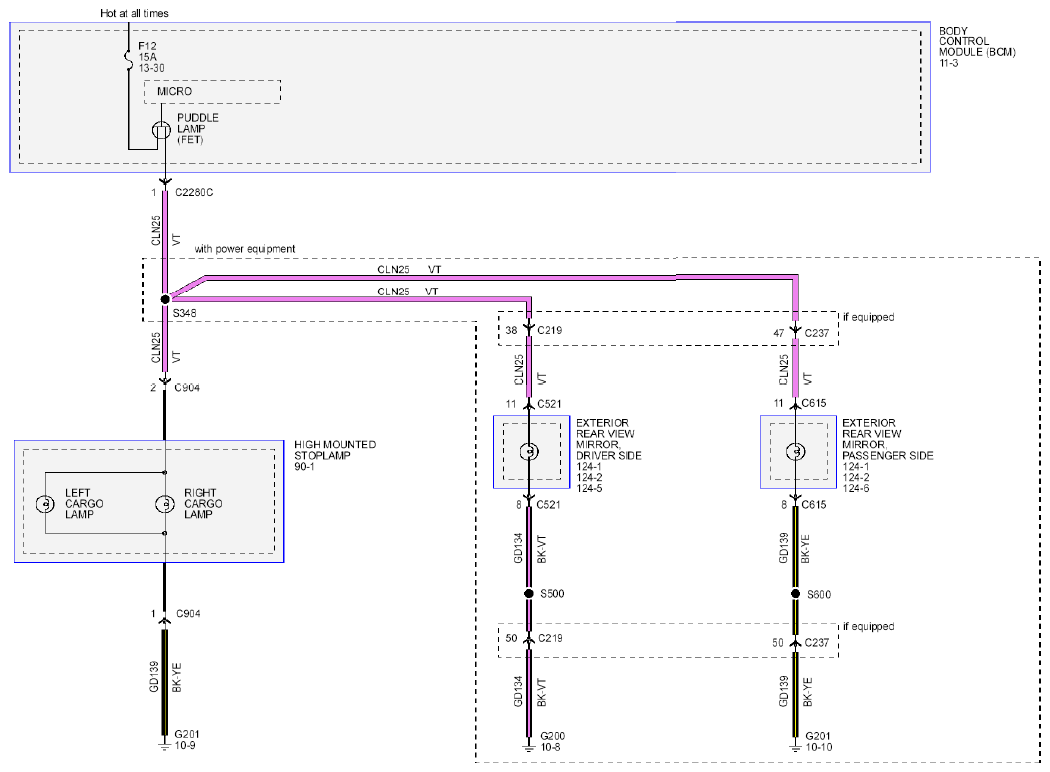
Task: Click the 'C2280C' connector label
Action: point(194,192)
